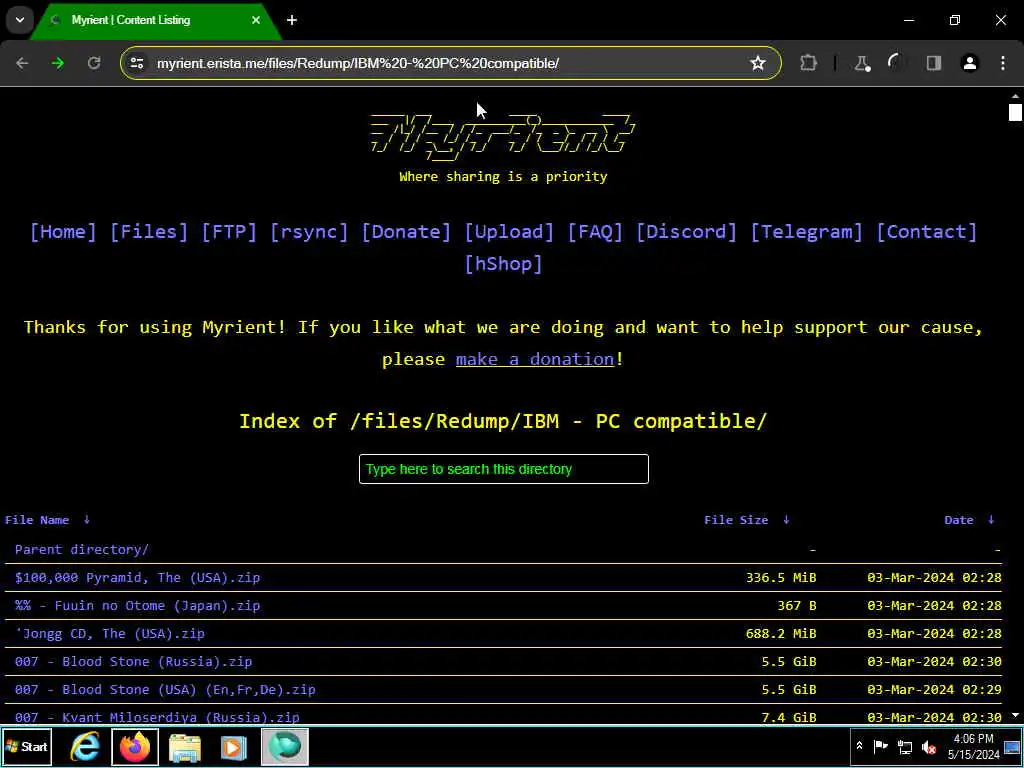Click the Action Center flag tray icon
The height and width of the screenshot is (768, 1024).
coord(881,746)
